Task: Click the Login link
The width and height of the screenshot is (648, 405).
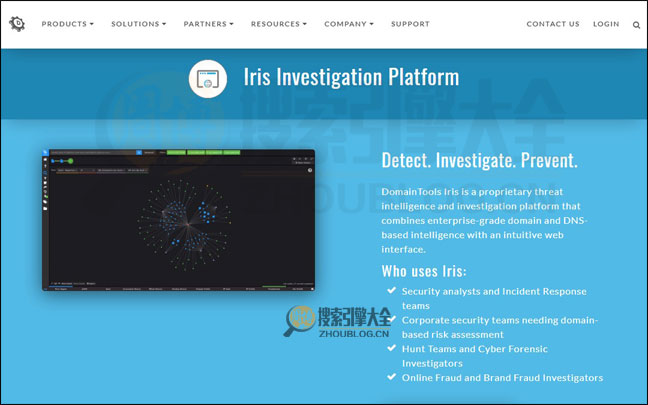Action: coord(606,24)
